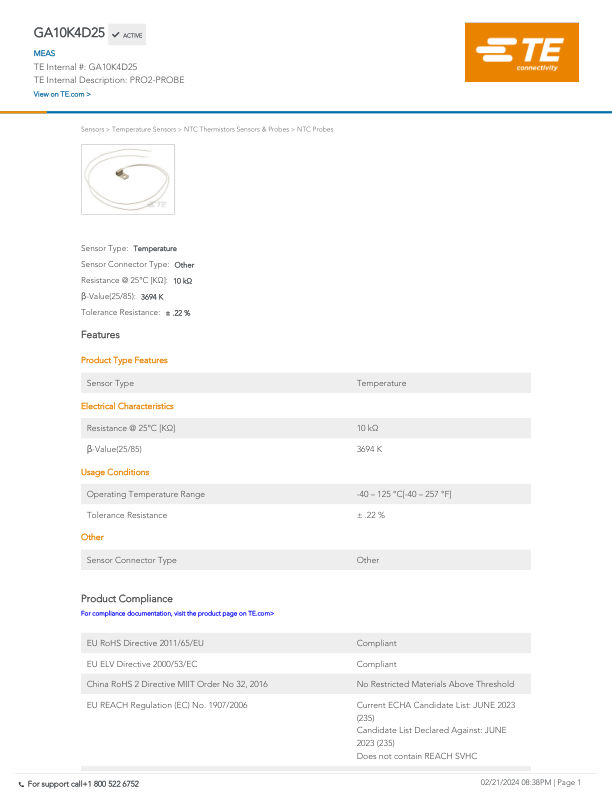
Task: Click '± .22 %' summary tolerance value
Action: point(178,313)
